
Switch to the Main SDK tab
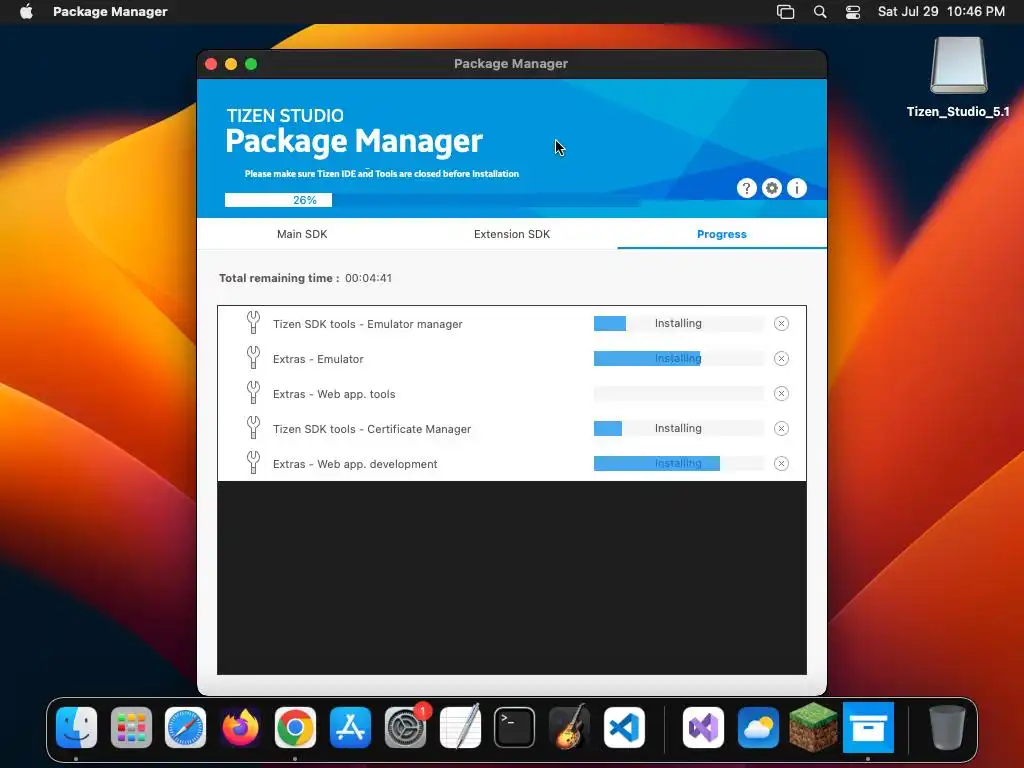302,234
